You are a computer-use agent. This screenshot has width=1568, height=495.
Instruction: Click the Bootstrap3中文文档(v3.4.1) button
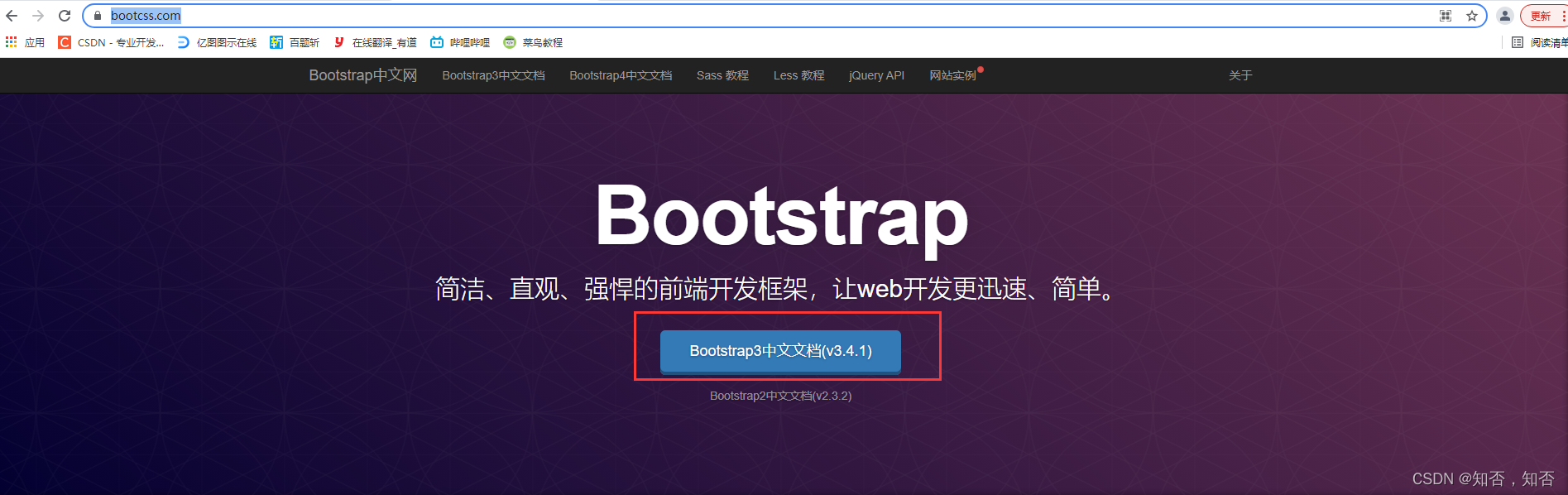[x=780, y=352]
